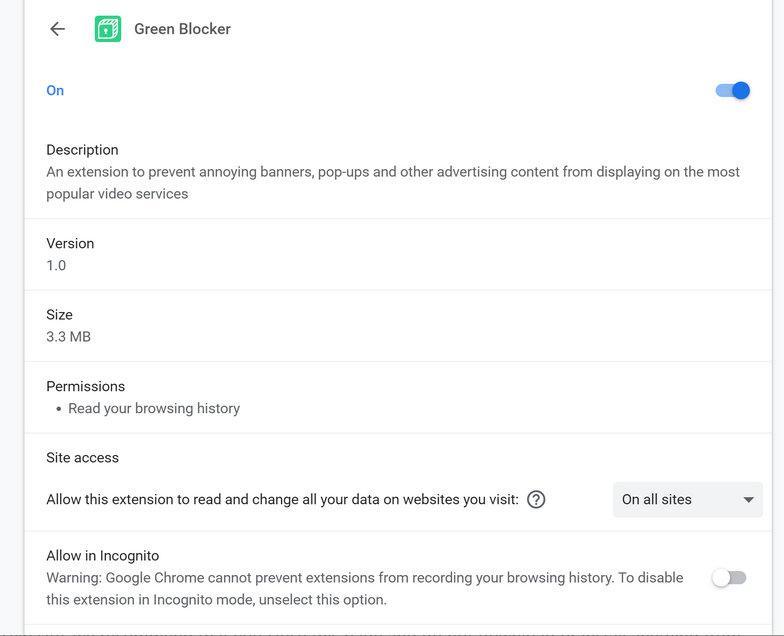The image size is (784, 636).
Task: Click the Permissions heading
Action: pos(85,386)
